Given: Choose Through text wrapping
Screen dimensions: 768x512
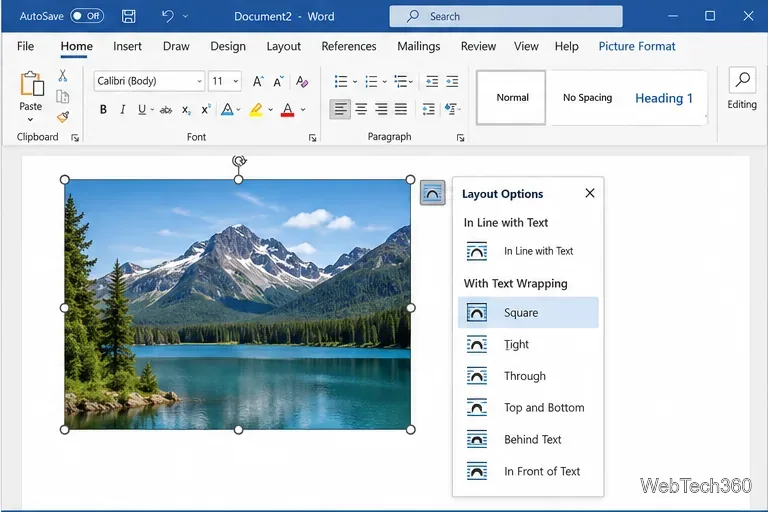Looking at the screenshot, I should pos(528,376).
